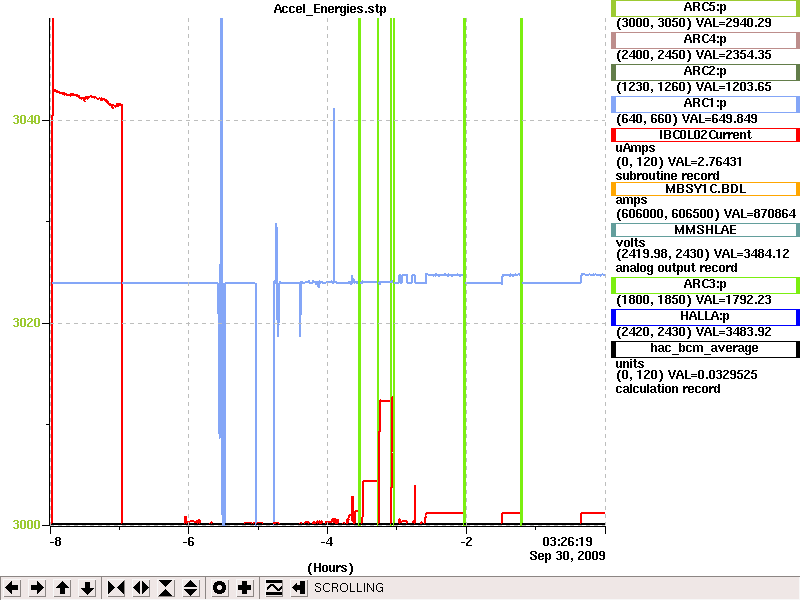Click the -2 hours x-axis label
Image resolution: width=800 pixels, height=600 pixels.
pyautogui.click(x=466, y=542)
